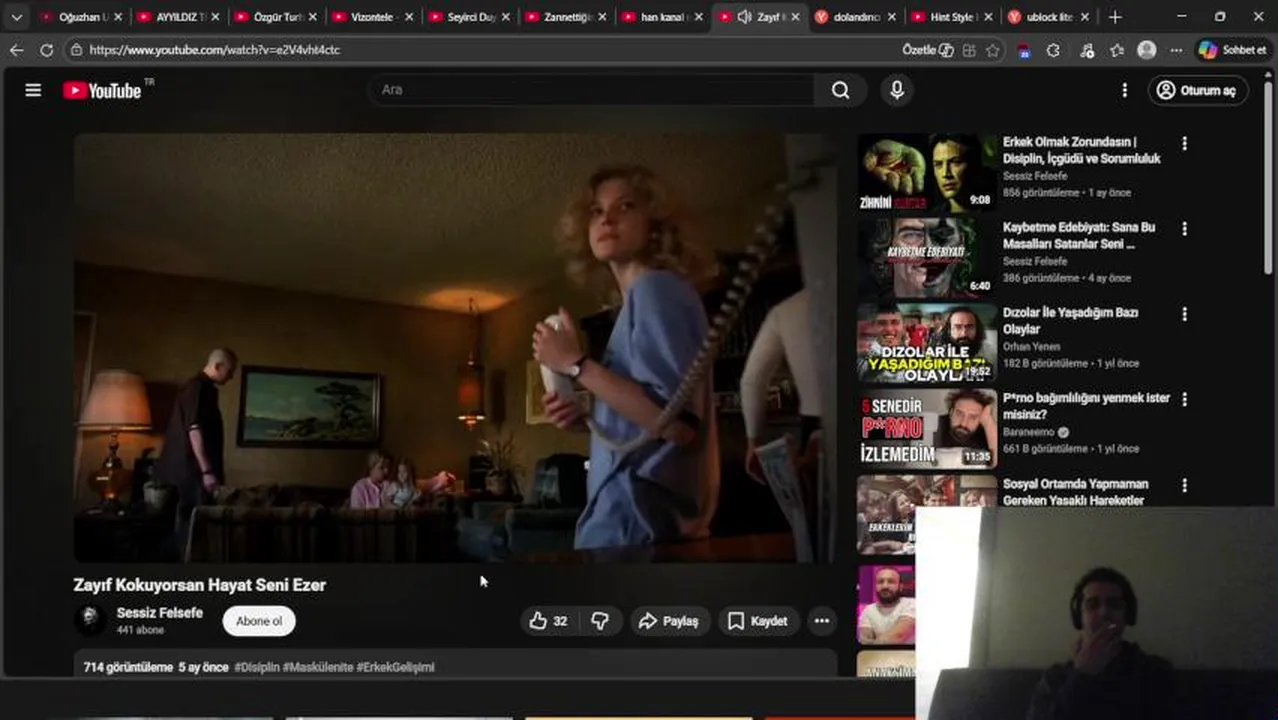This screenshot has width=1278, height=720.
Task: Subscribe with Abone ol button
Action: pyautogui.click(x=259, y=621)
